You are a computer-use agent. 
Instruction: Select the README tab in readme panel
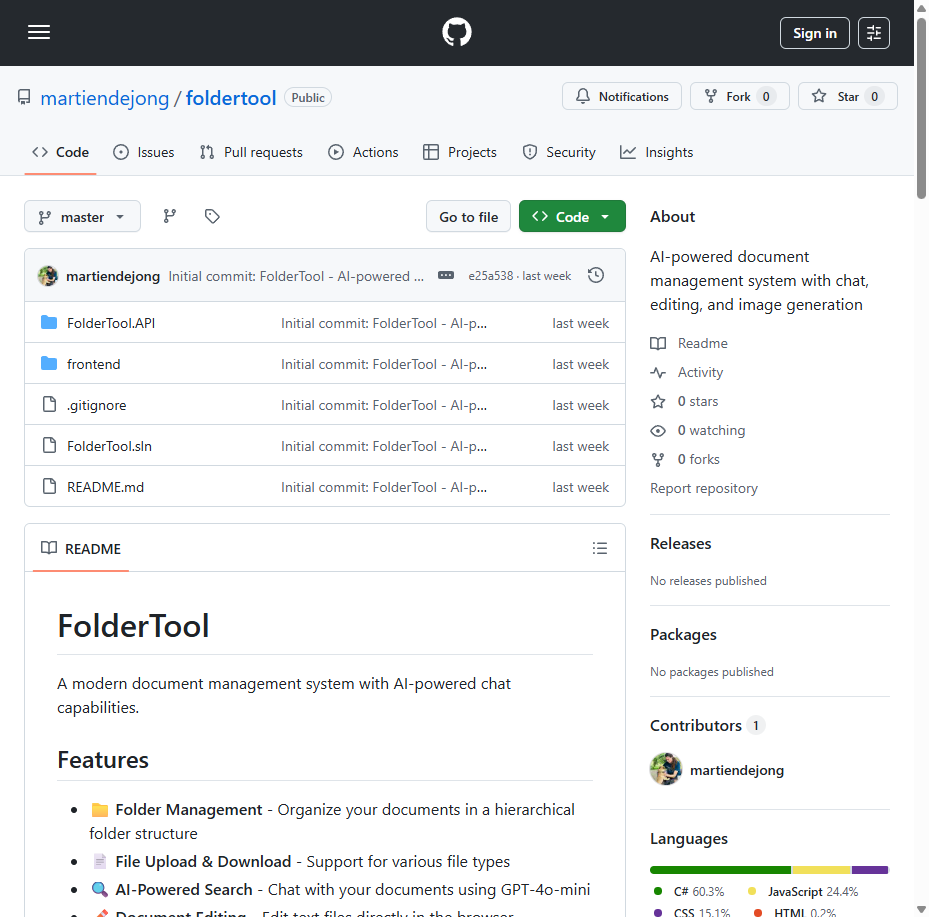click(x=81, y=549)
